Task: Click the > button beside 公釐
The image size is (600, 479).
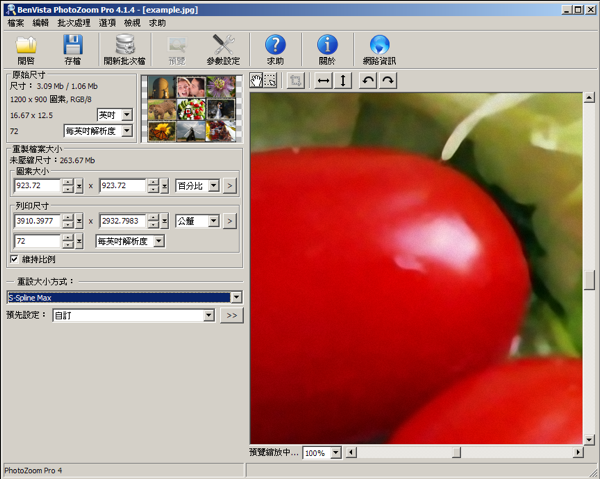Action: pyautogui.click(x=230, y=221)
